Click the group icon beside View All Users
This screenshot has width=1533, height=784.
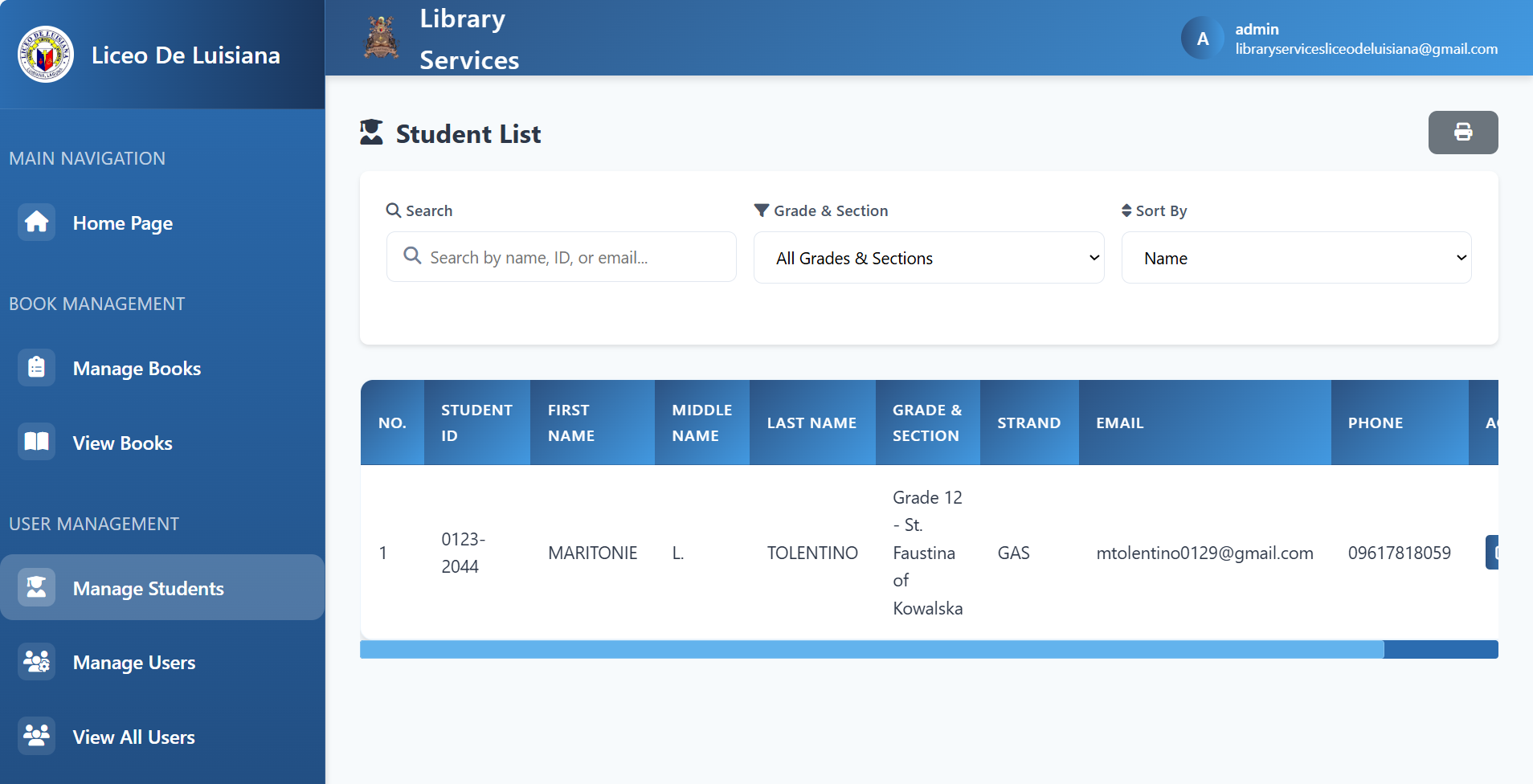(36, 735)
